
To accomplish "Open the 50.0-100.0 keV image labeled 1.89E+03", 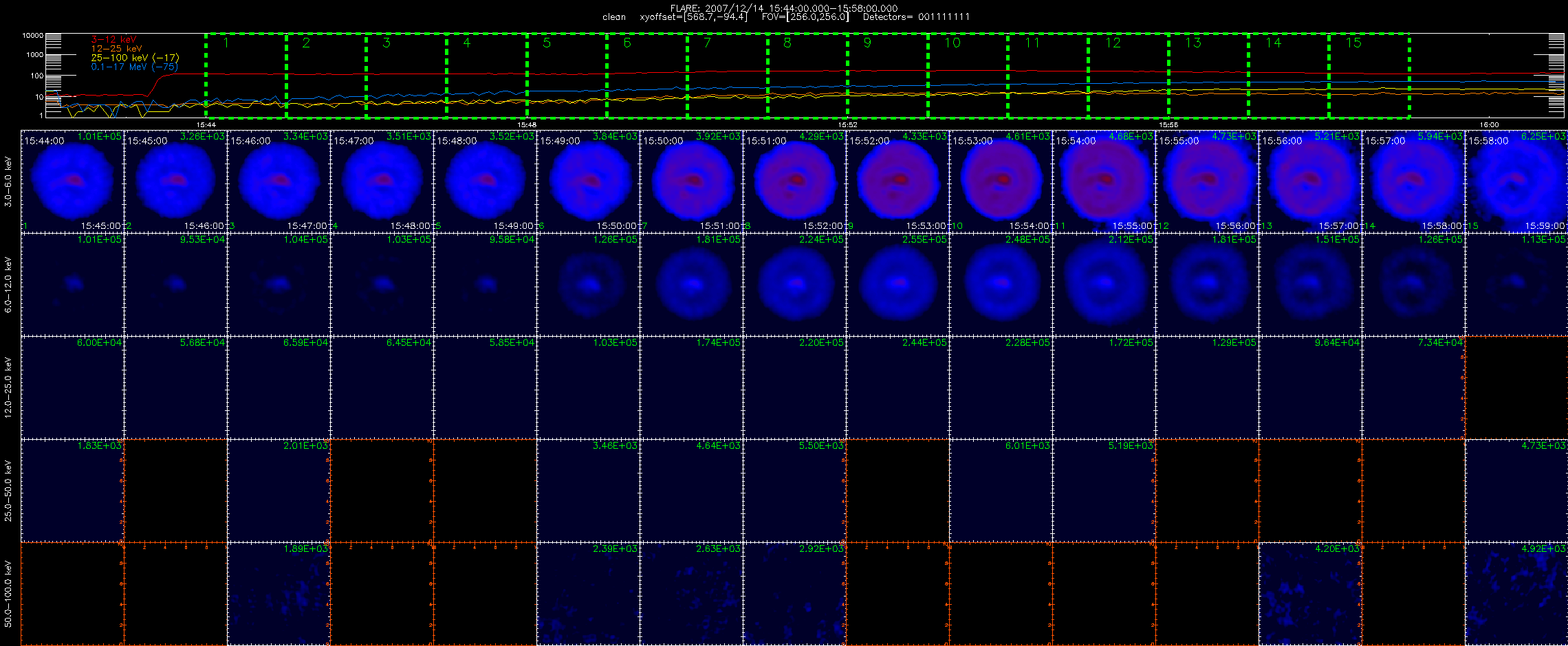I will point(279,594).
